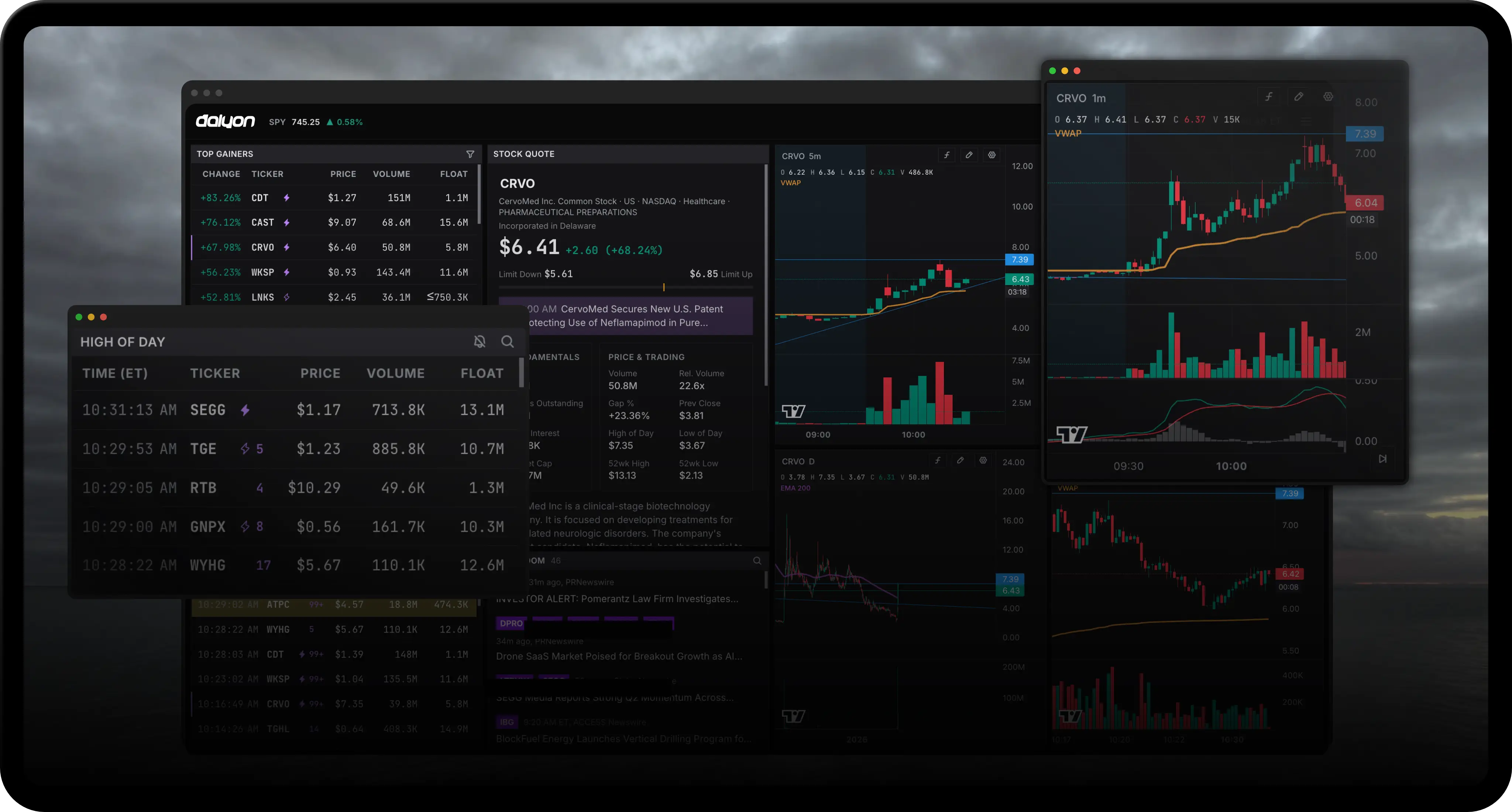
Task: Sort High of Day by PRICE header
Action: (x=320, y=373)
